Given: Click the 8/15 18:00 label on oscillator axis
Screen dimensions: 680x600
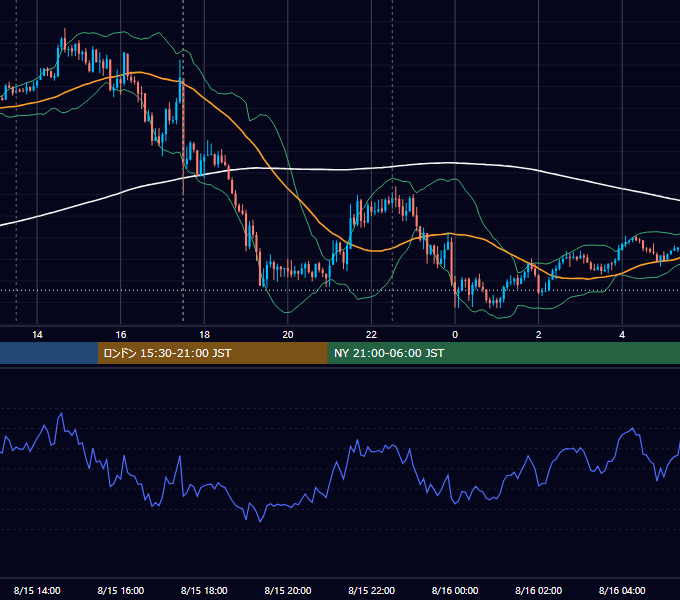Looking at the screenshot, I should coord(204,590).
